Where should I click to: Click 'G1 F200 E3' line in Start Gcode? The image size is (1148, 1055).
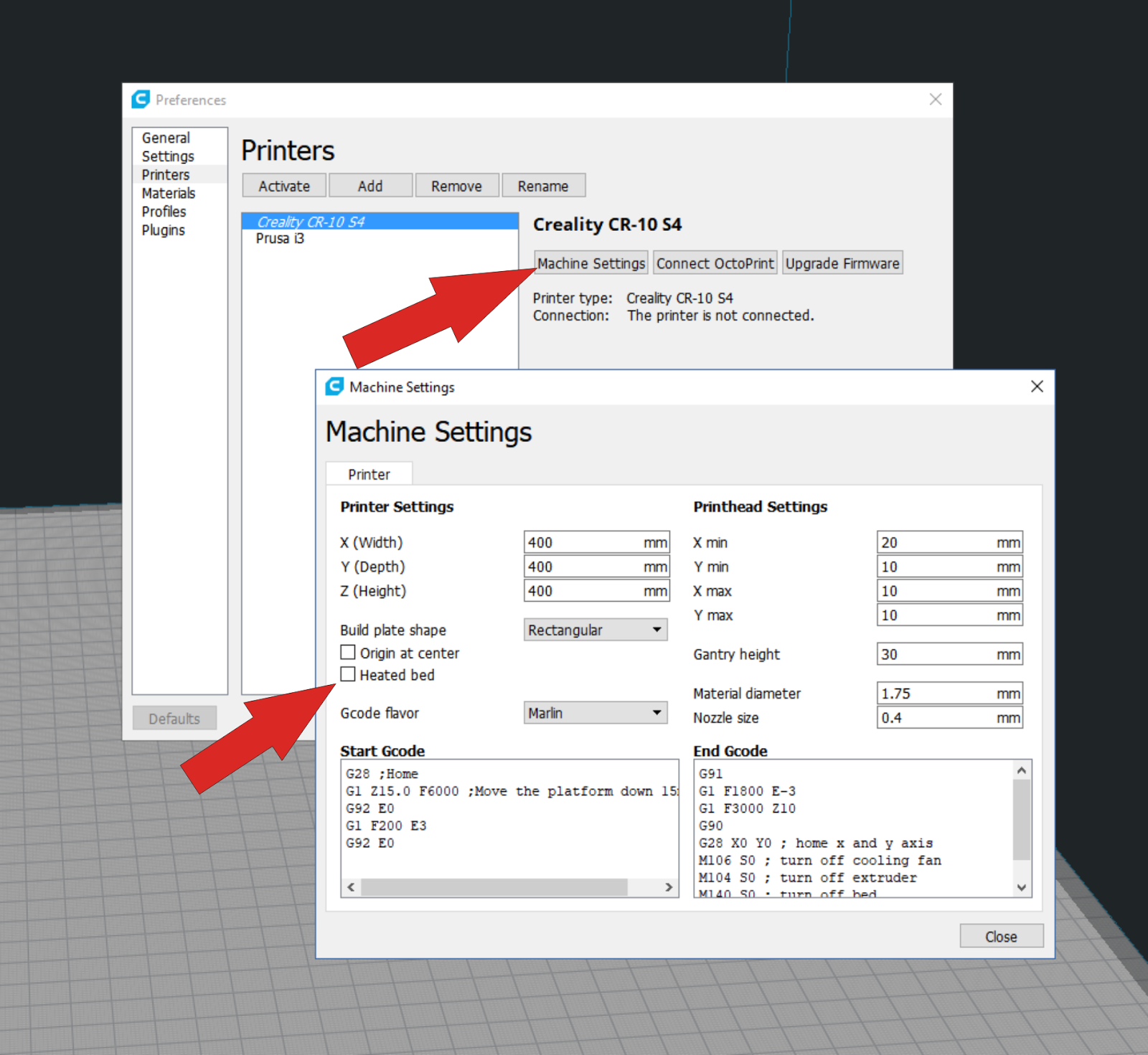coord(386,825)
